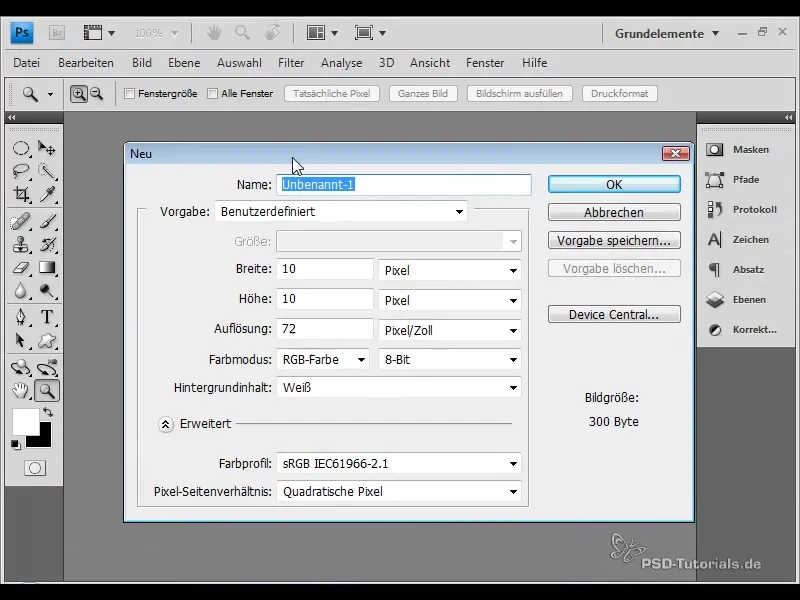Select the Hand tool in toolbox
This screenshot has height=600, width=800.
click(21, 391)
